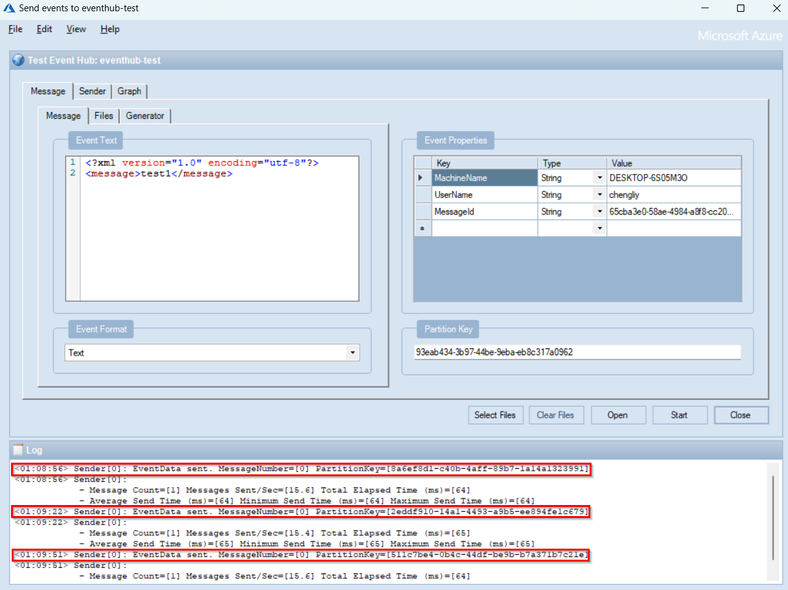Click the 65cba3e0-58ae value cell
This screenshot has height=590, width=788.
pyautogui.click(x=674, y=212)
